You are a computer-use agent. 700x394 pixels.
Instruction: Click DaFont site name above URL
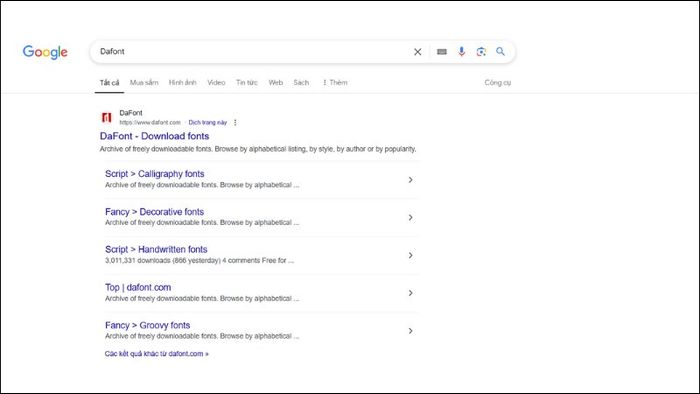click(x=131, y=113)
